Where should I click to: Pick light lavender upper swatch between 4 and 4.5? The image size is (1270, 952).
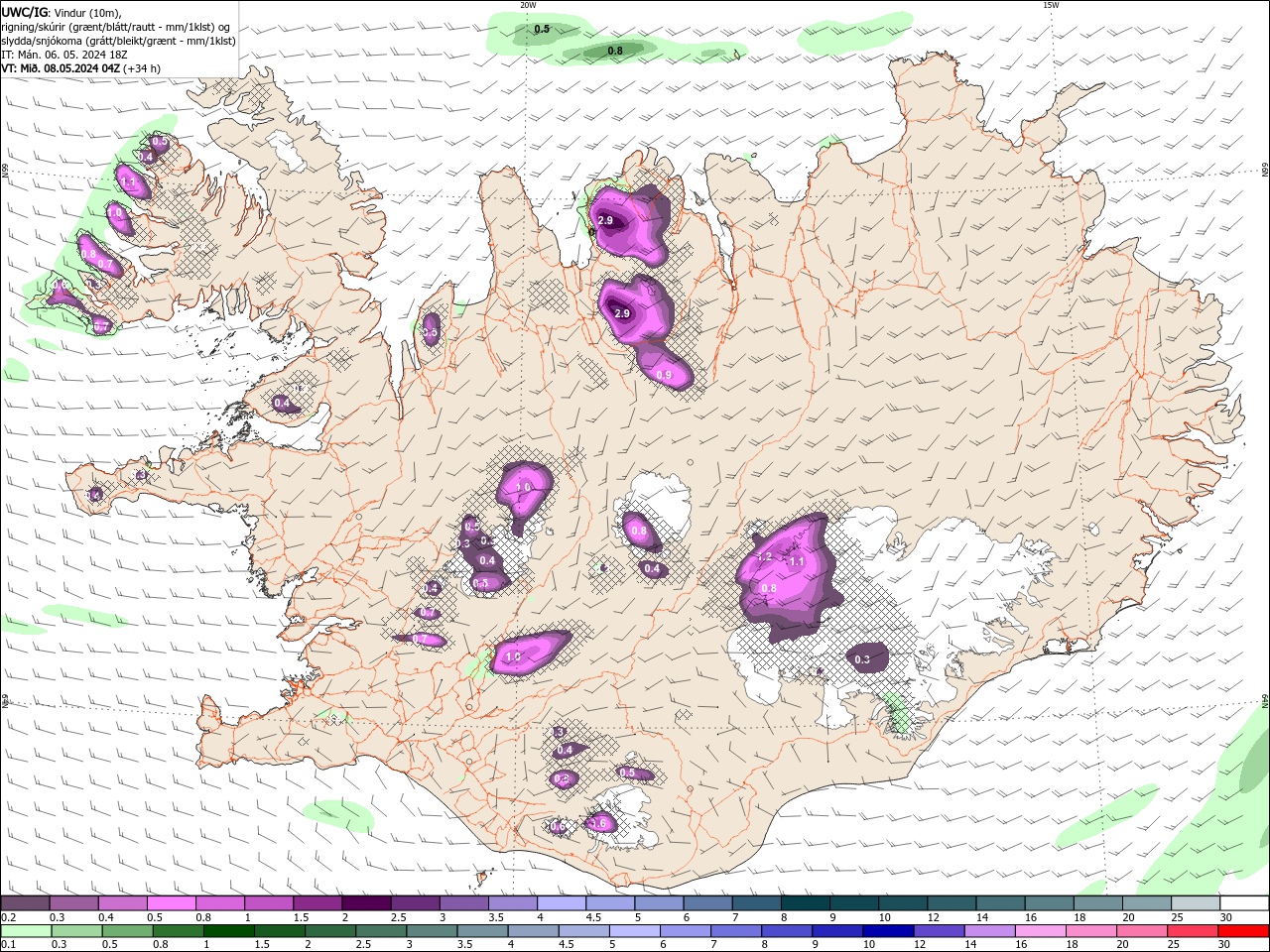click(560, 903)
